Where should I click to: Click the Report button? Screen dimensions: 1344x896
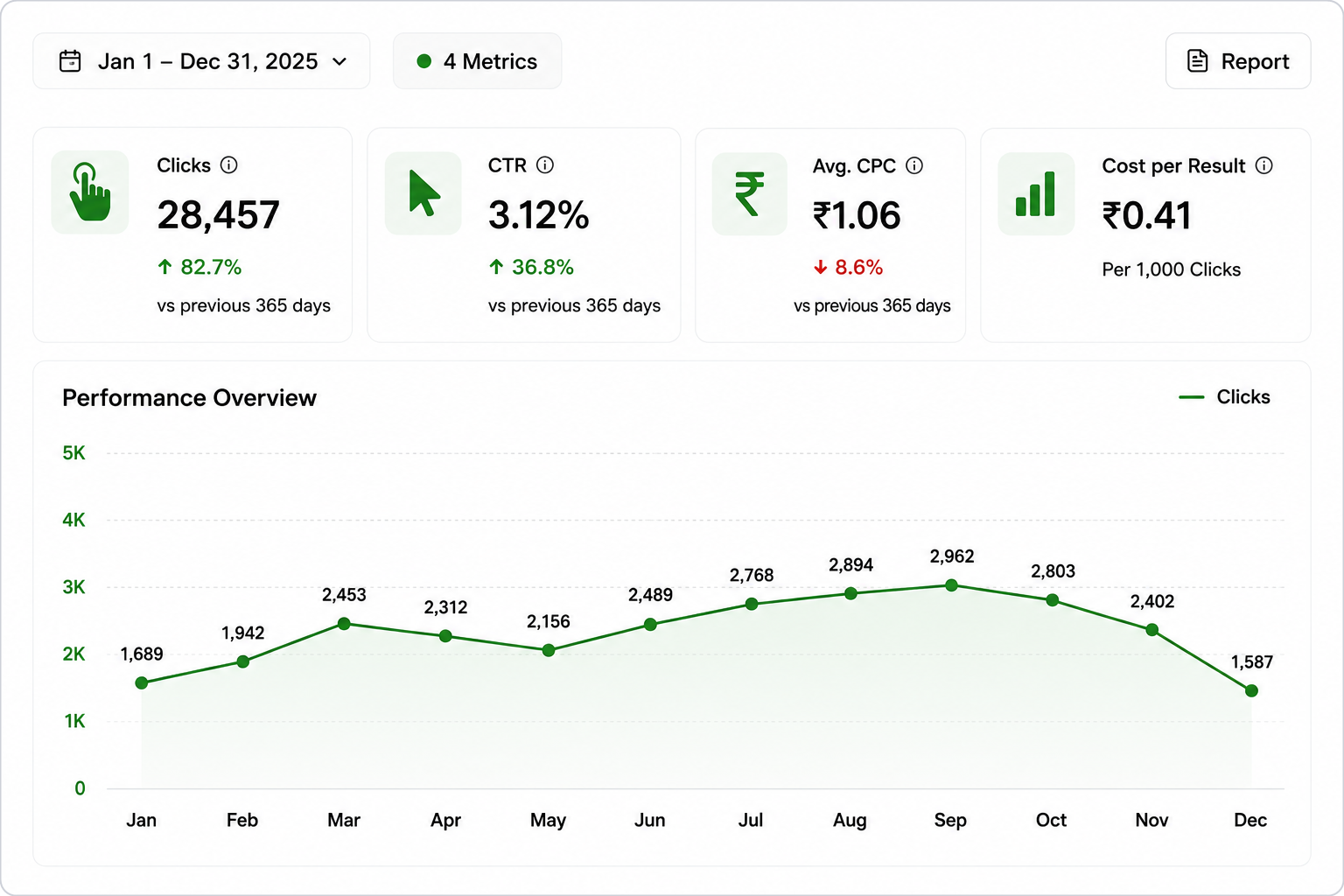(x=1238, y=61)
